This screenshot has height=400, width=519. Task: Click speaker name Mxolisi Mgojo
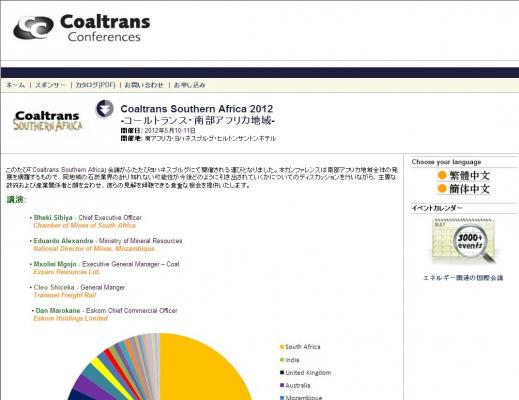[x=55, y=264]
